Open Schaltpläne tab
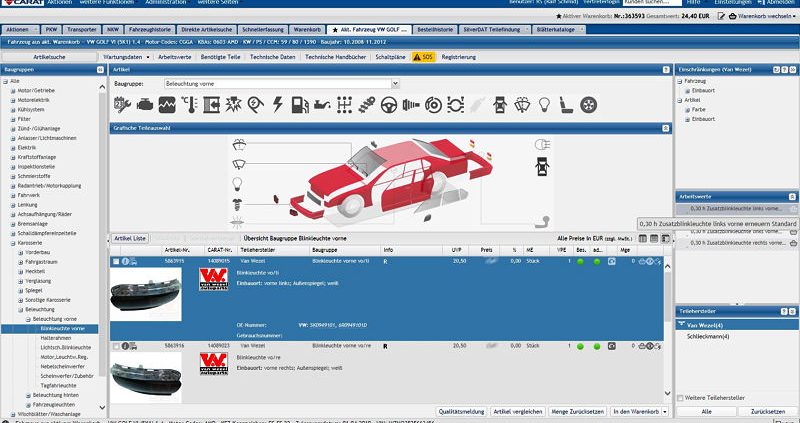The width and height of the screenshot is (800, 423). [390, 57]
